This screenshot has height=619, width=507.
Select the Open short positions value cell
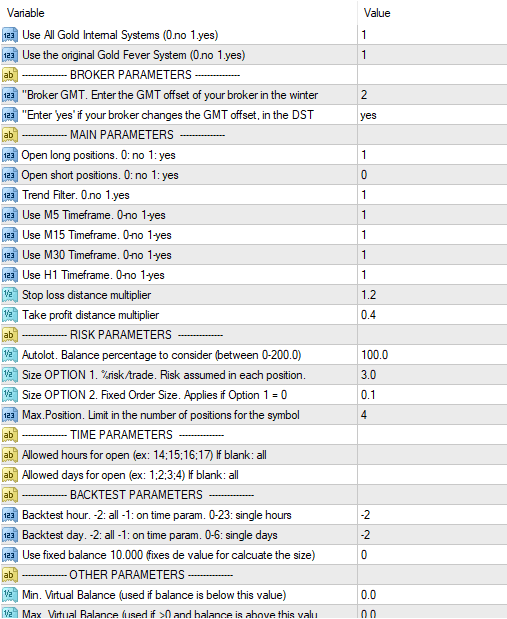coord(432,175)
